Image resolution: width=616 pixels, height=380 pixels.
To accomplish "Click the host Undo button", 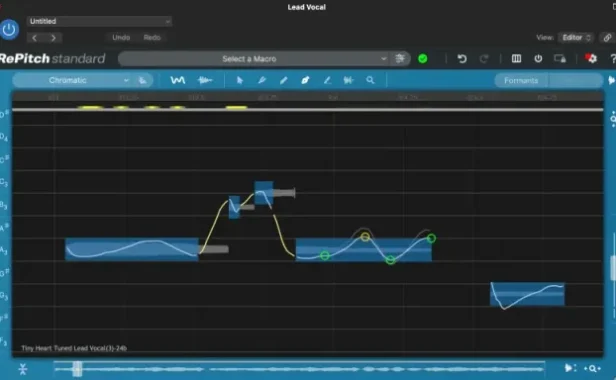I will [121, 38].
